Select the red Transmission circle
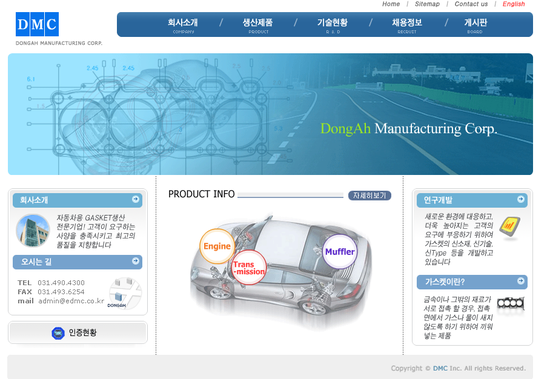 click(249, 267)
